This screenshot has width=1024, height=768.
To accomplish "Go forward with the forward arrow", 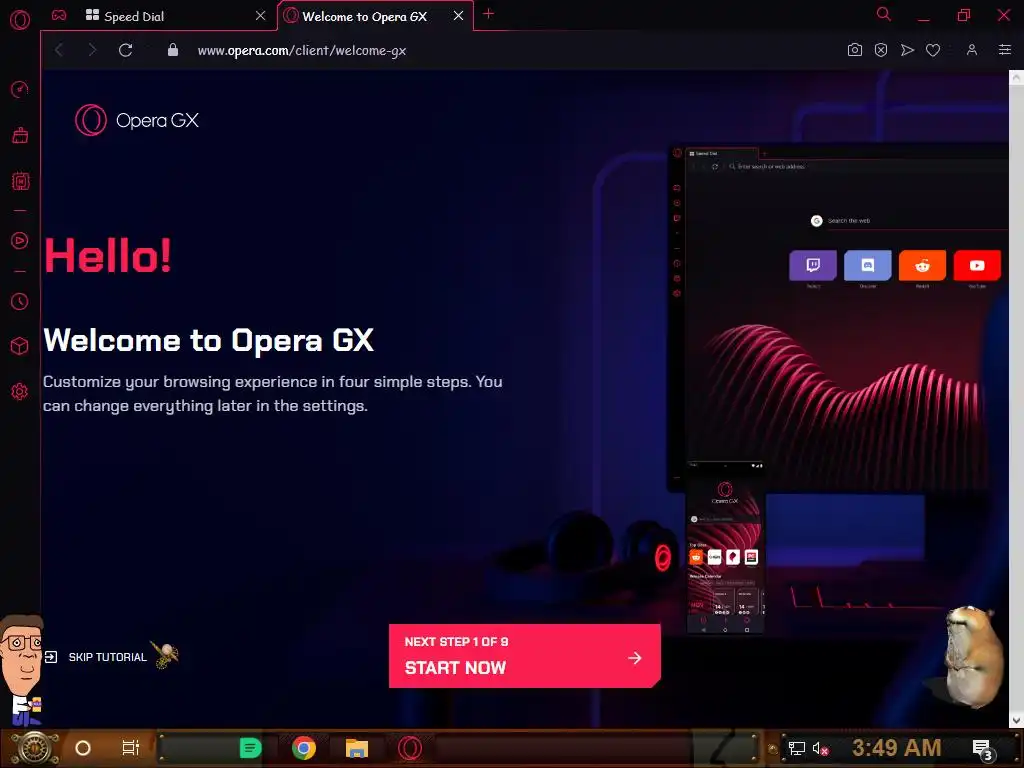I will [x=92, y=50].
